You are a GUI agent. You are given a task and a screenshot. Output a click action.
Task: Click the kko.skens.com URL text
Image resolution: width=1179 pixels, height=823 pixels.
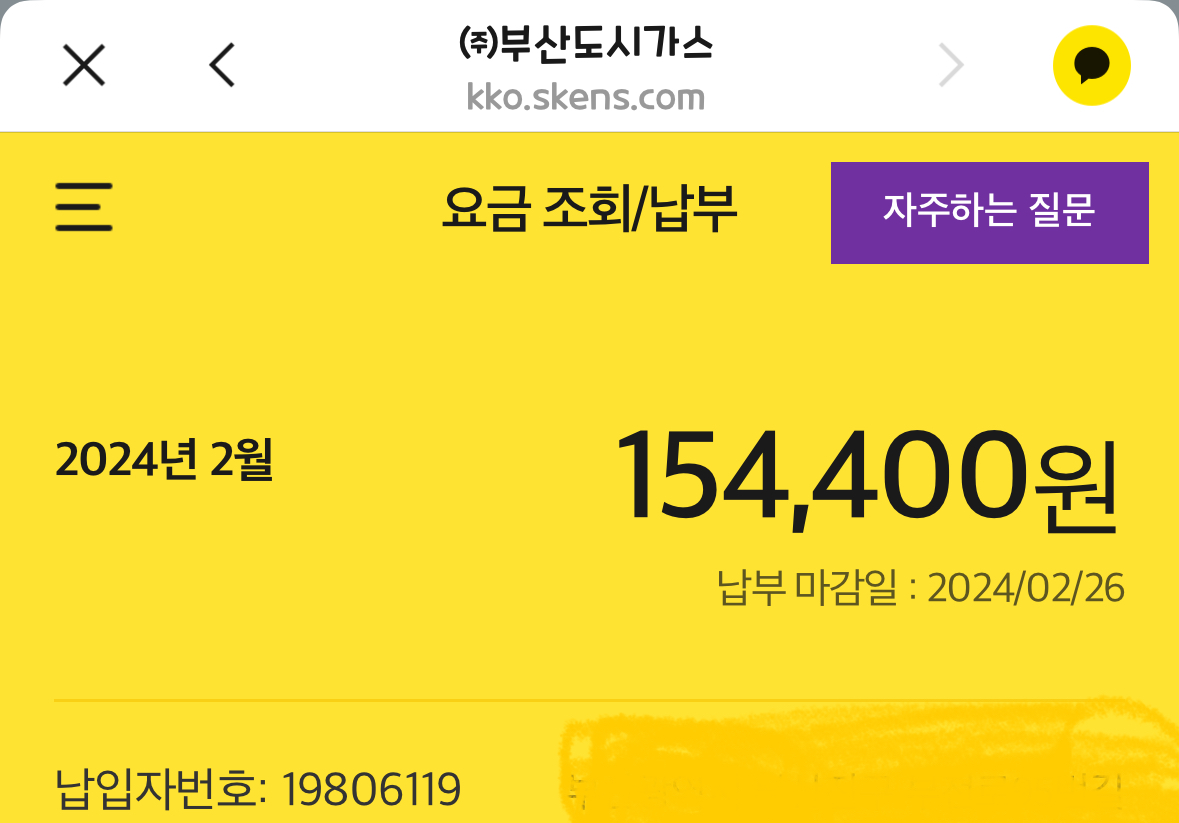coord(586,97)
